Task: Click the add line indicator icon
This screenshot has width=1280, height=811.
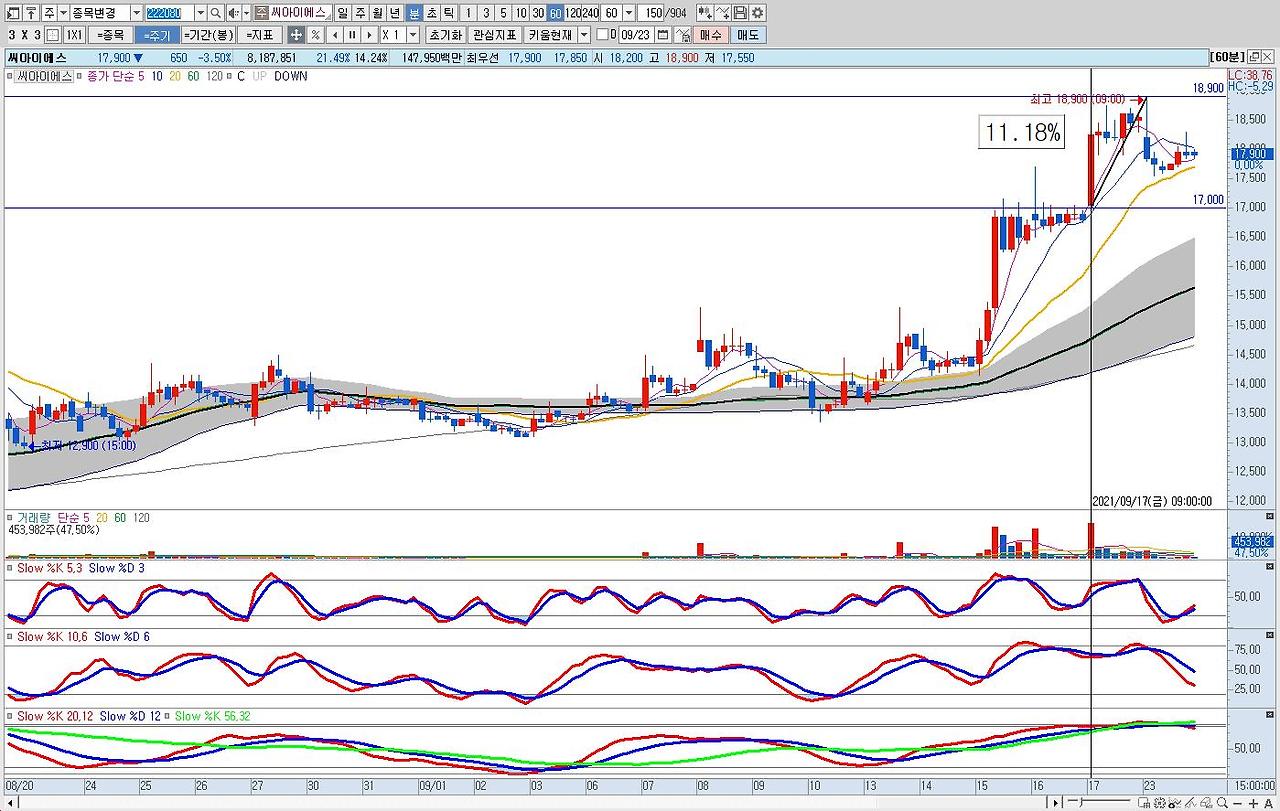Action: [722, 13]
